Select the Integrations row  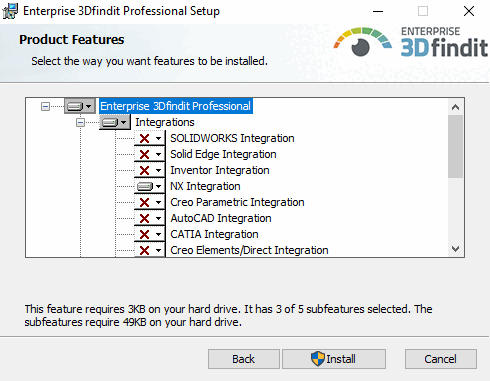(x=165, y=122)
